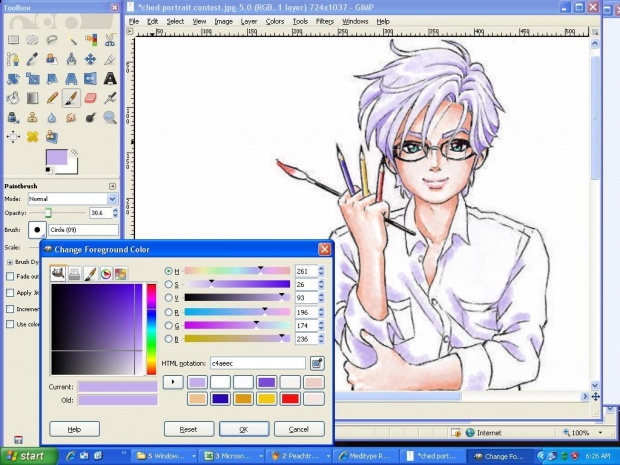Select the yellow Heal tool
The image size is (620, 465).
click(32, 137)
